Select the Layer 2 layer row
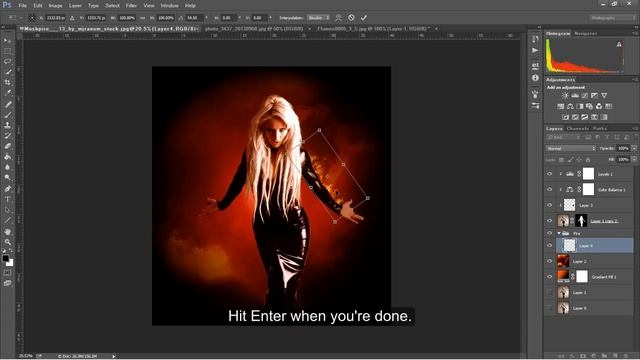640x360 pixels. tap(595, 261)
